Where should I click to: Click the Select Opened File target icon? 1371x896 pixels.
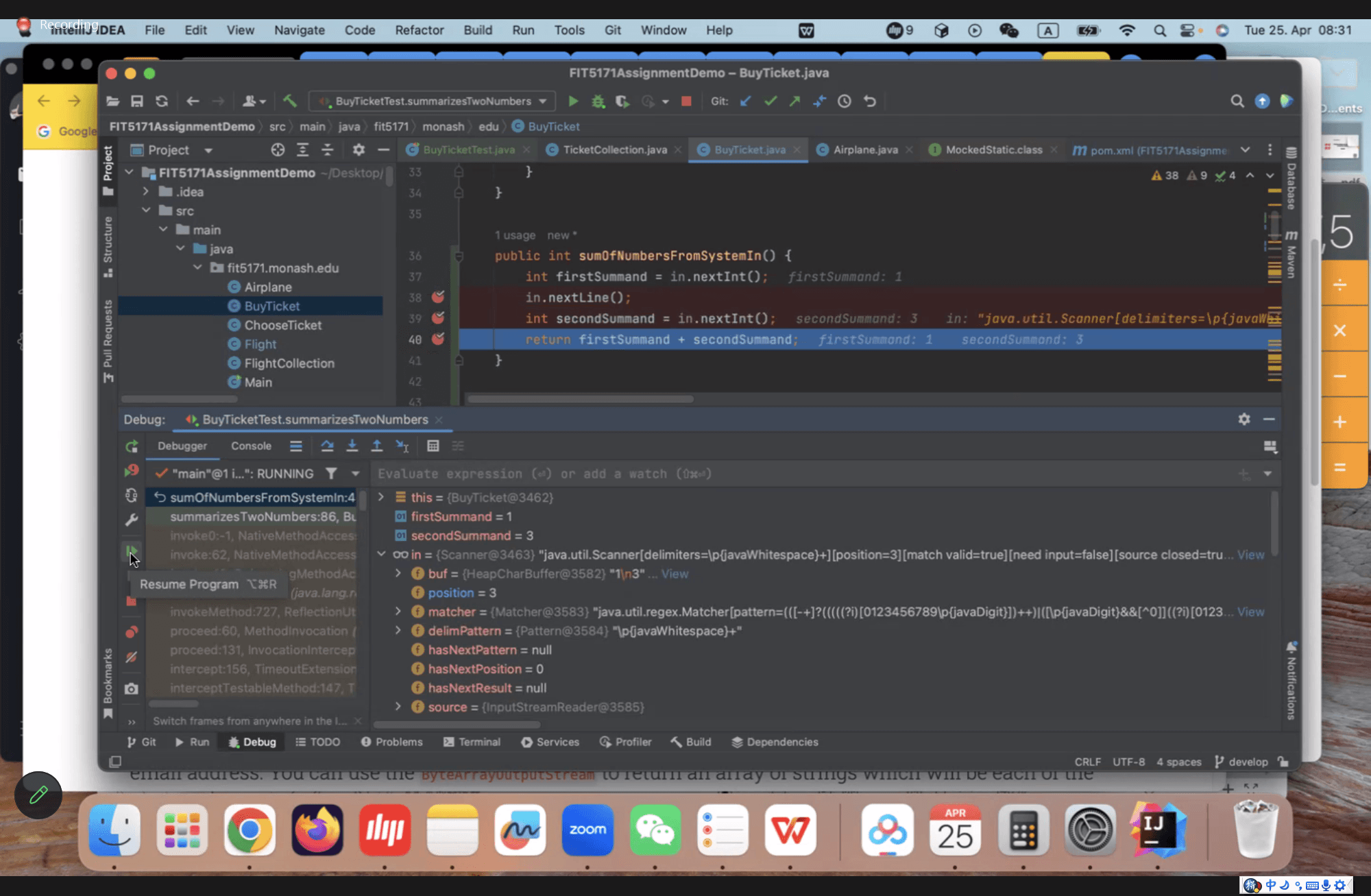[278, 149]
